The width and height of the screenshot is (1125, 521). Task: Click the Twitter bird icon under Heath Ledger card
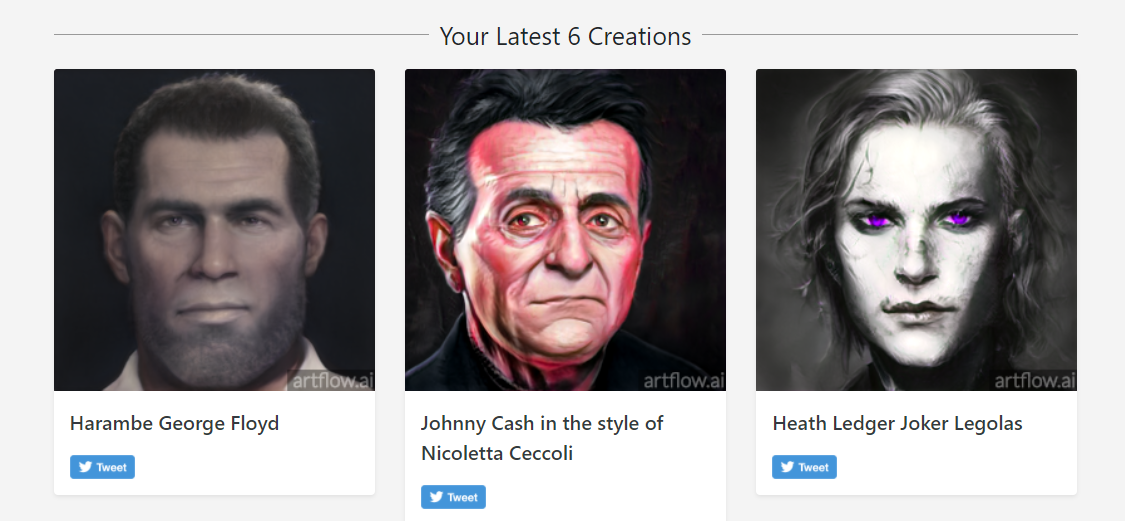pyautogui.click(x=787, y=467)
